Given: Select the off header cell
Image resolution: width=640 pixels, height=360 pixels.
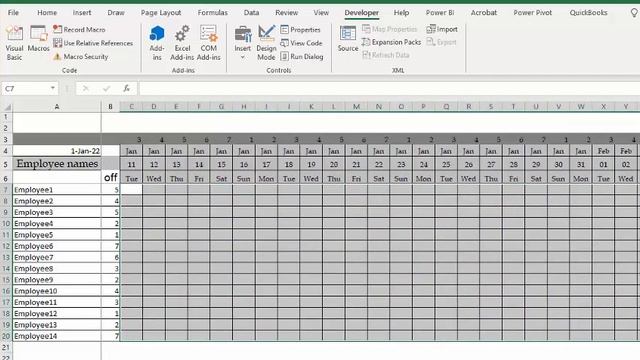Looking at the screenshot, I should [111, 177].
